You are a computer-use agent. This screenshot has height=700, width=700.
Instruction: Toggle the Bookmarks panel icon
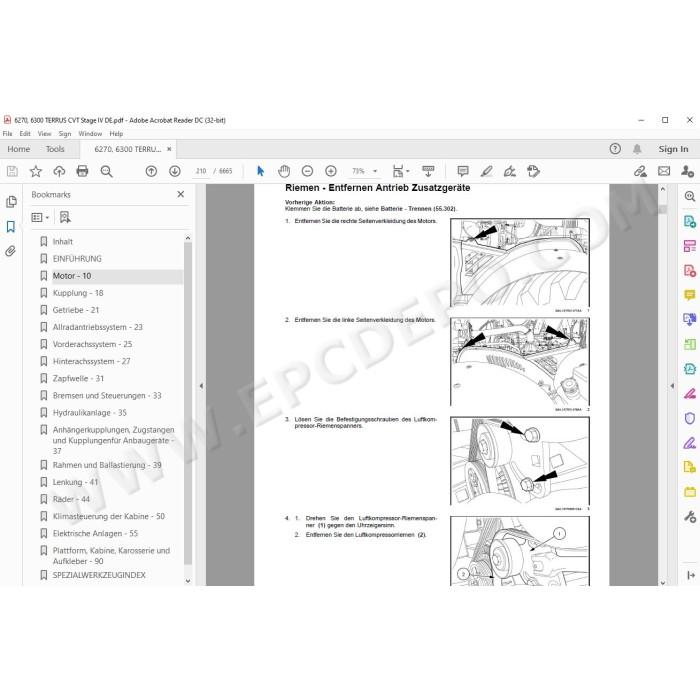(11, 226)
